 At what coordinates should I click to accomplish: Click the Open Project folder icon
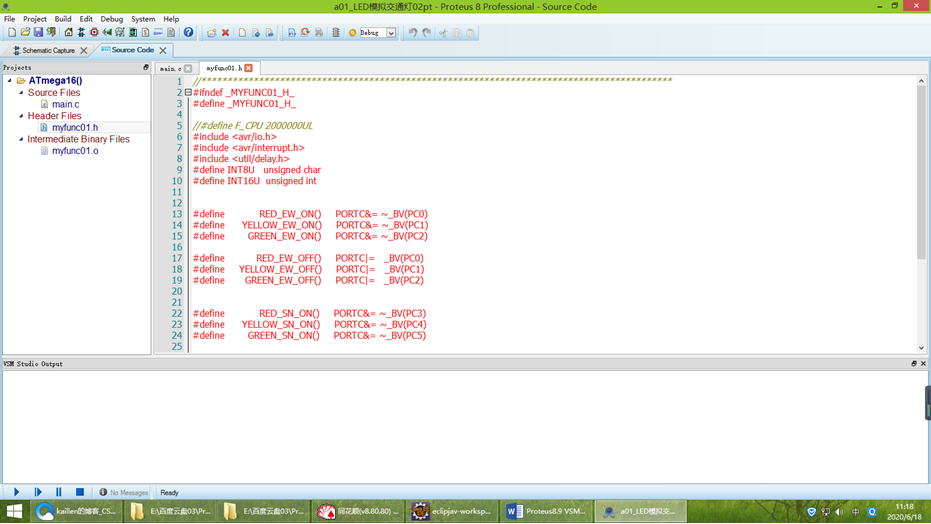tap(25, 33)
